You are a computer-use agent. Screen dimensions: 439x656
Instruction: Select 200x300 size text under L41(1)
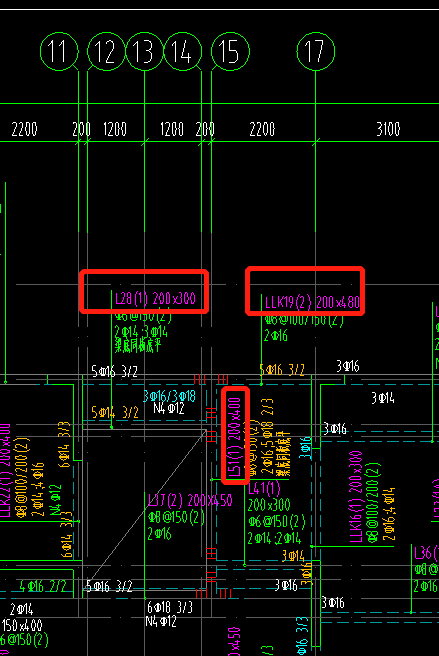[x=269, y=505]
